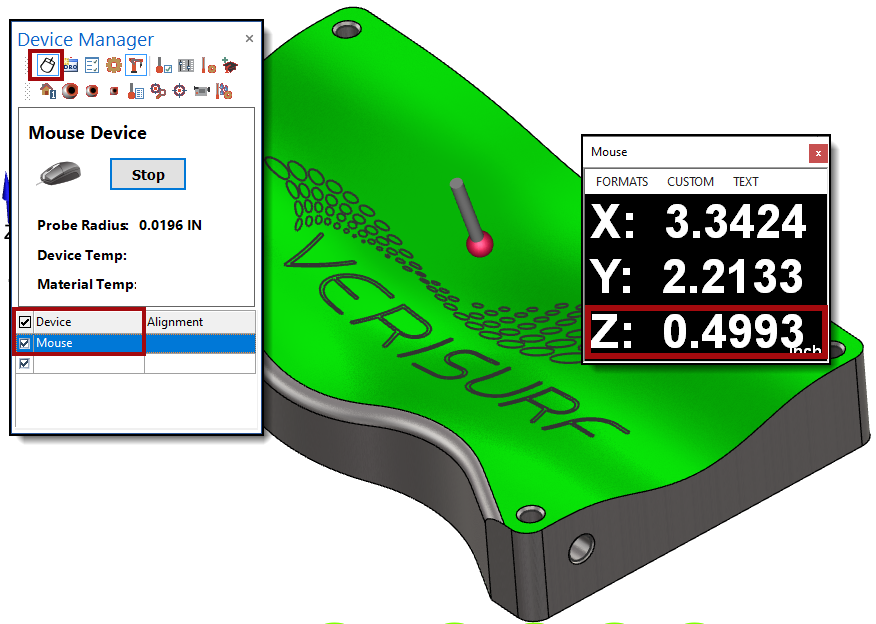Select the mouse device icon in Device Manager
The height and width of the screenshot is (624, 876).
click(x=47, y=65)
